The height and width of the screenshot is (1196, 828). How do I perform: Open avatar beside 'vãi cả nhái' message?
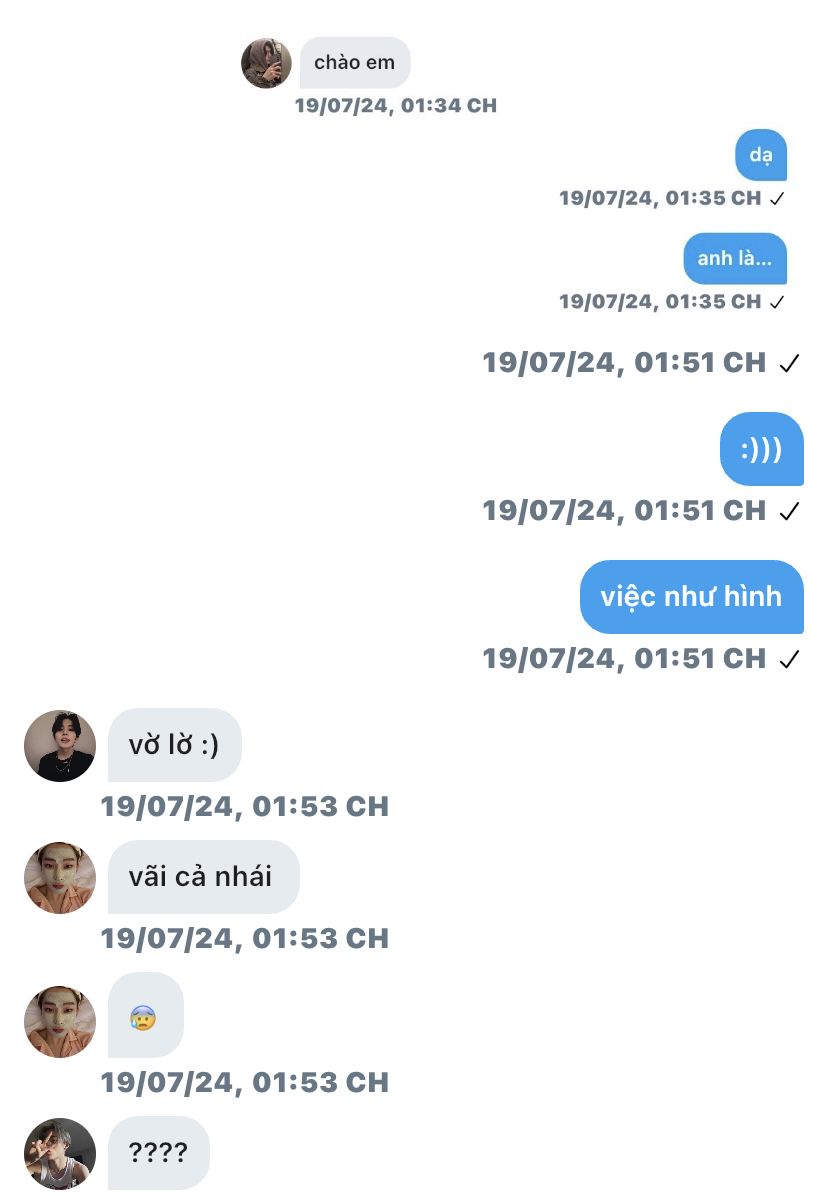[x=60, y=877]
